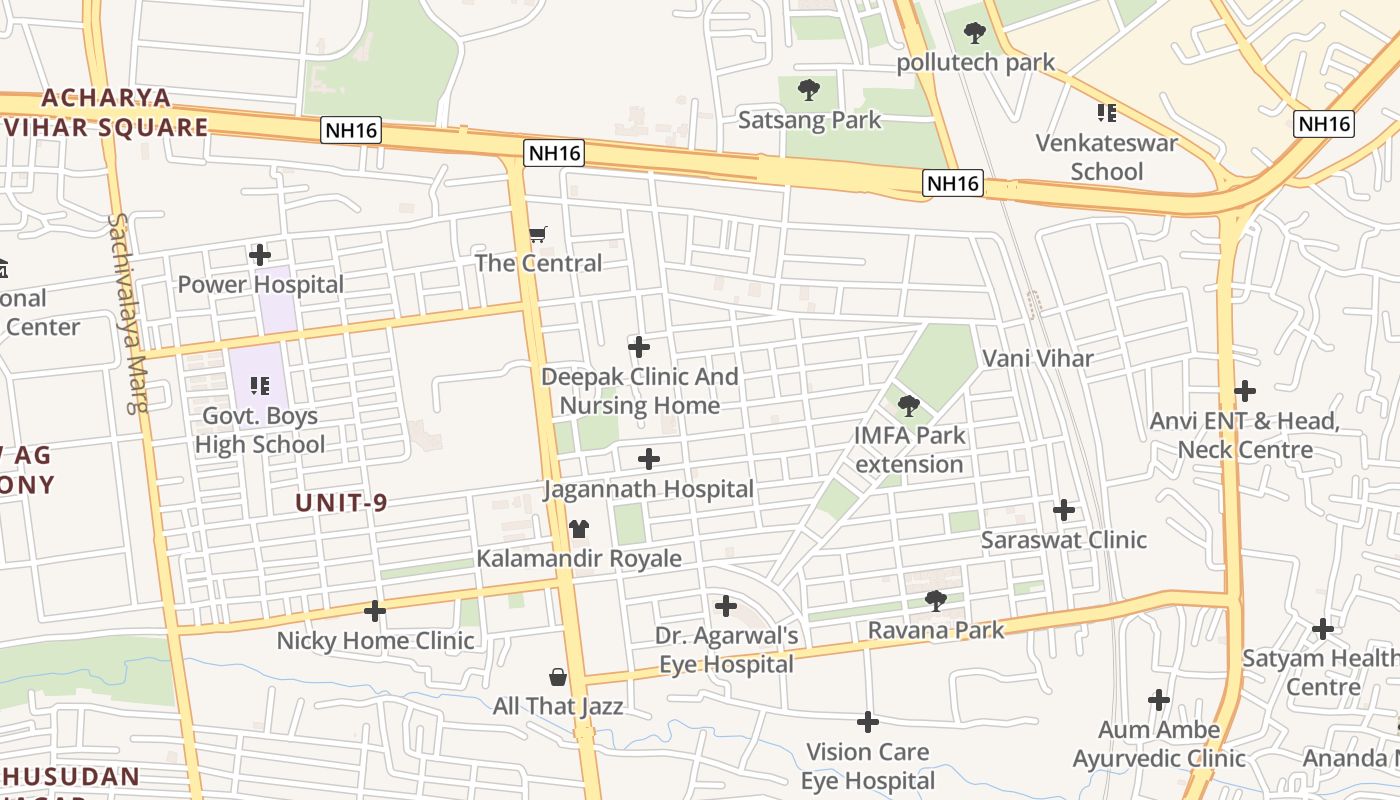Click Vision Care Eye Hospital cross icon
The width and height of the screenshot is (1400, 800).
click(868, 722)
